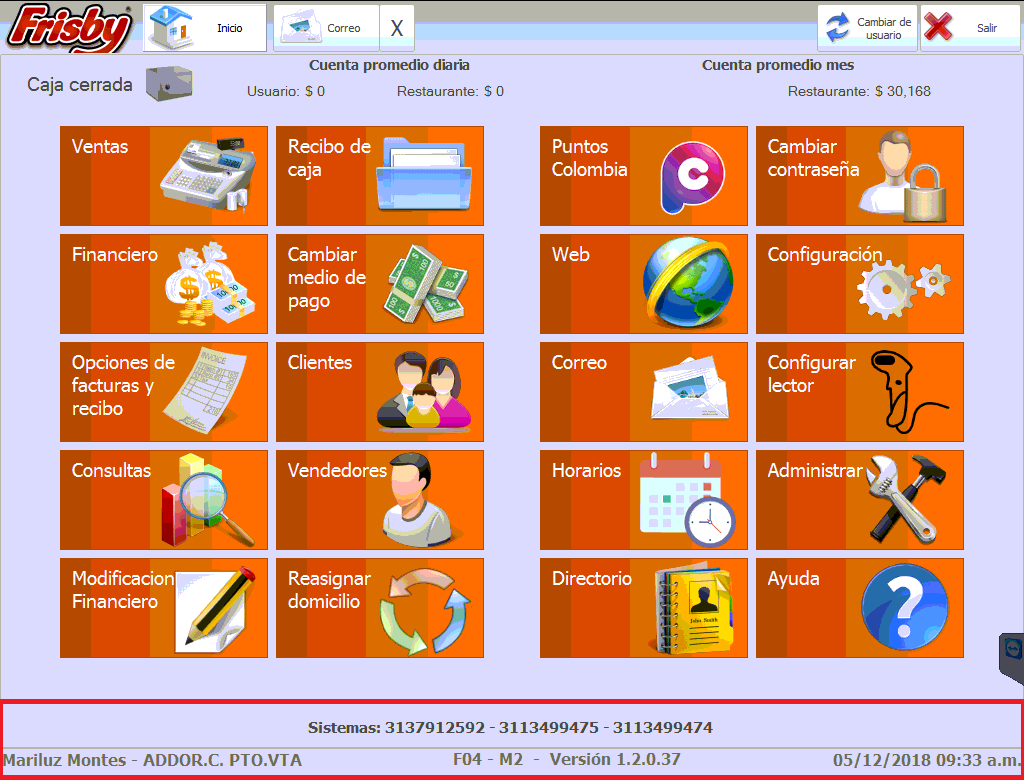The height and width of the screenshot is (780, 1024).
Task: Click the 'Restaurante: $ 0' daily value
Action: point(451,91)
